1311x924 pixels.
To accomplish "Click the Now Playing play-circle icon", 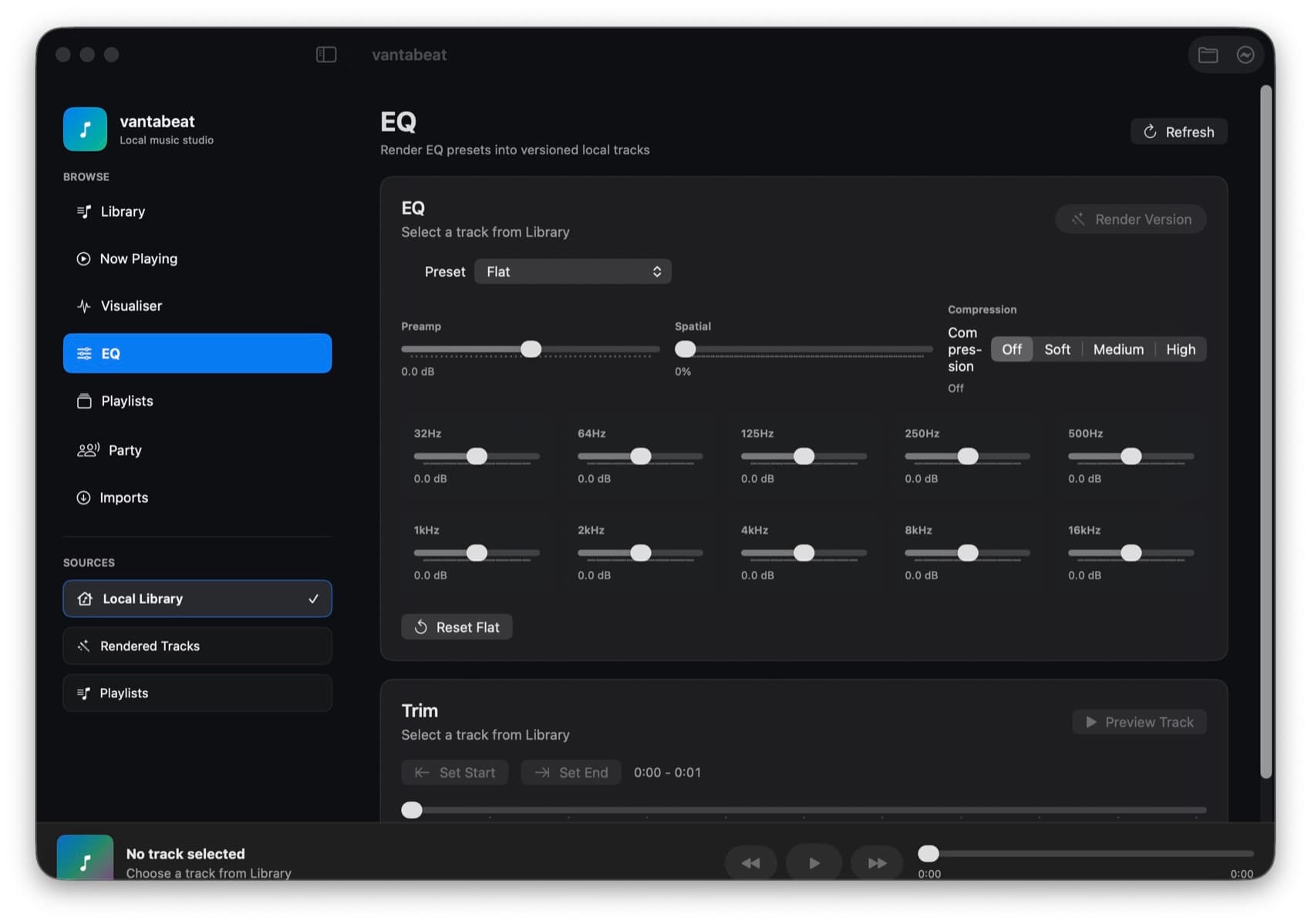I will pyautogui.click(x=83, y=258).
